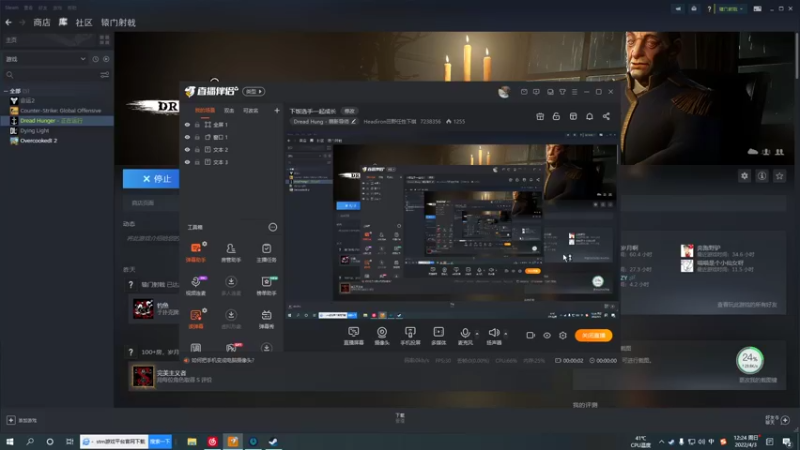800x450 pixels.
Task: Click Steam library recent clock icon
Action: coord(95,59)
